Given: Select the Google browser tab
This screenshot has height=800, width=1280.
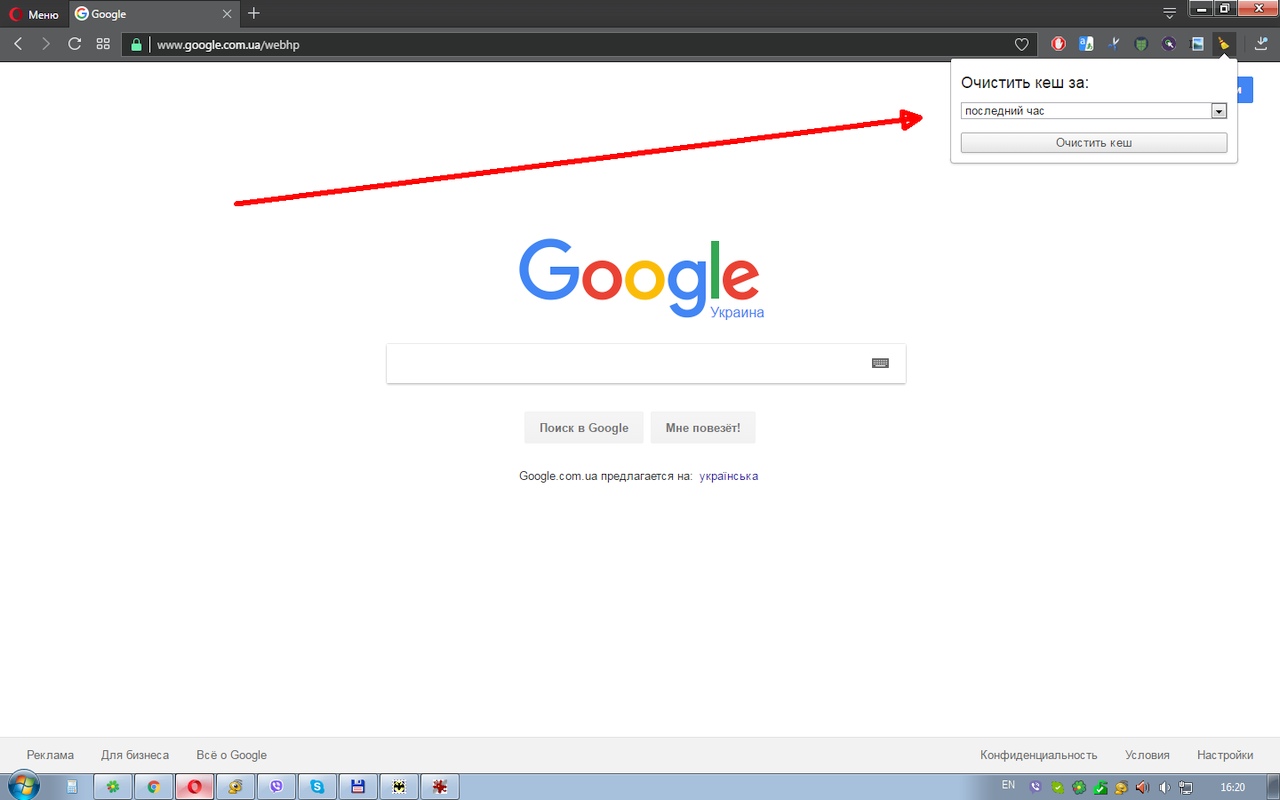Looking at the screenshot, I should [153, 14].
